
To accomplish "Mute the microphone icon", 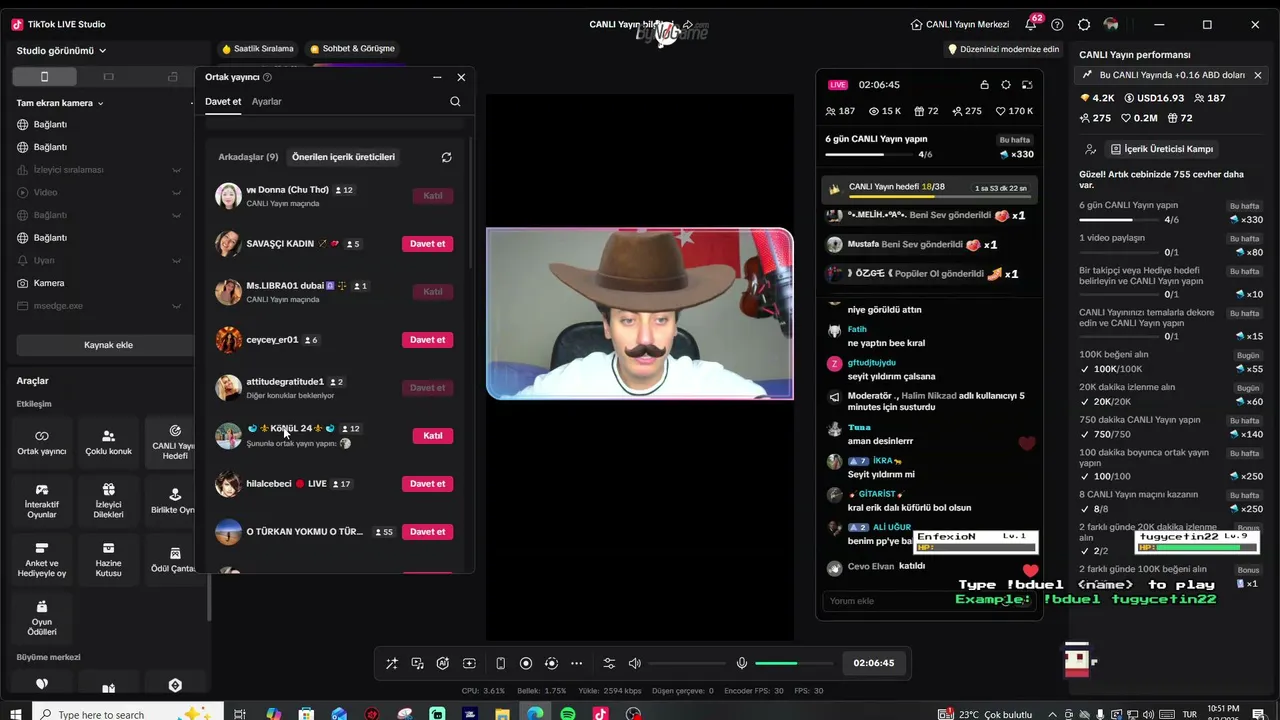I will pos(742,663).
